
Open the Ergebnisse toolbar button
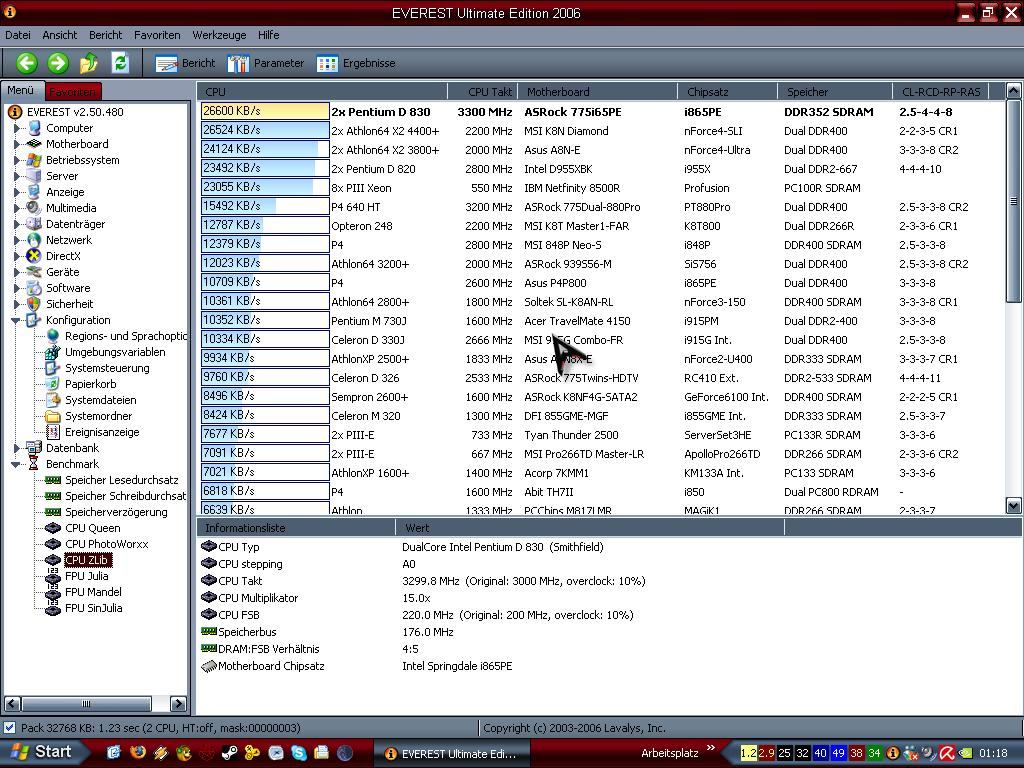coord(356,63)
